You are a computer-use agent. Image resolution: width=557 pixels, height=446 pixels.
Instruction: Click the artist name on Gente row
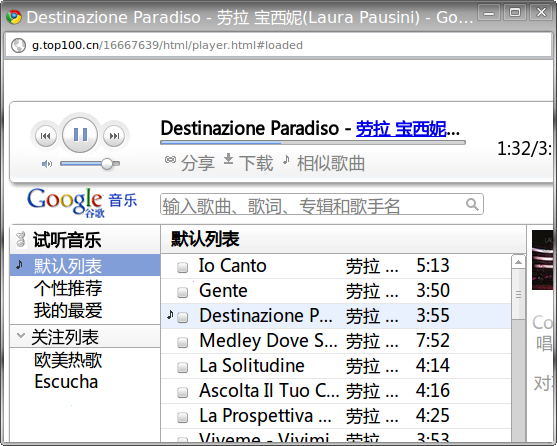[x=372, y=291]
